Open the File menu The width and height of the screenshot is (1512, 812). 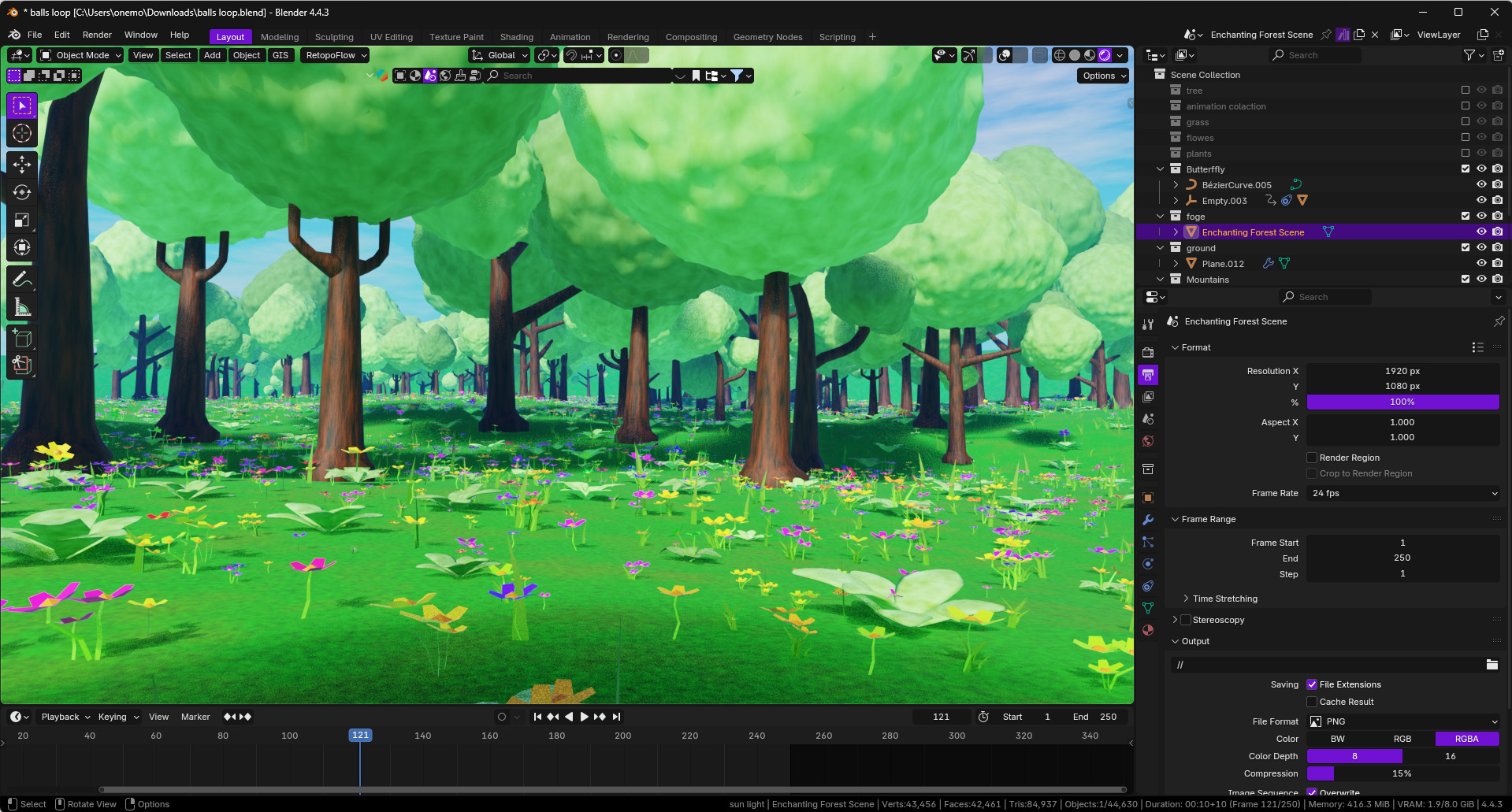(x=35, y=35)
